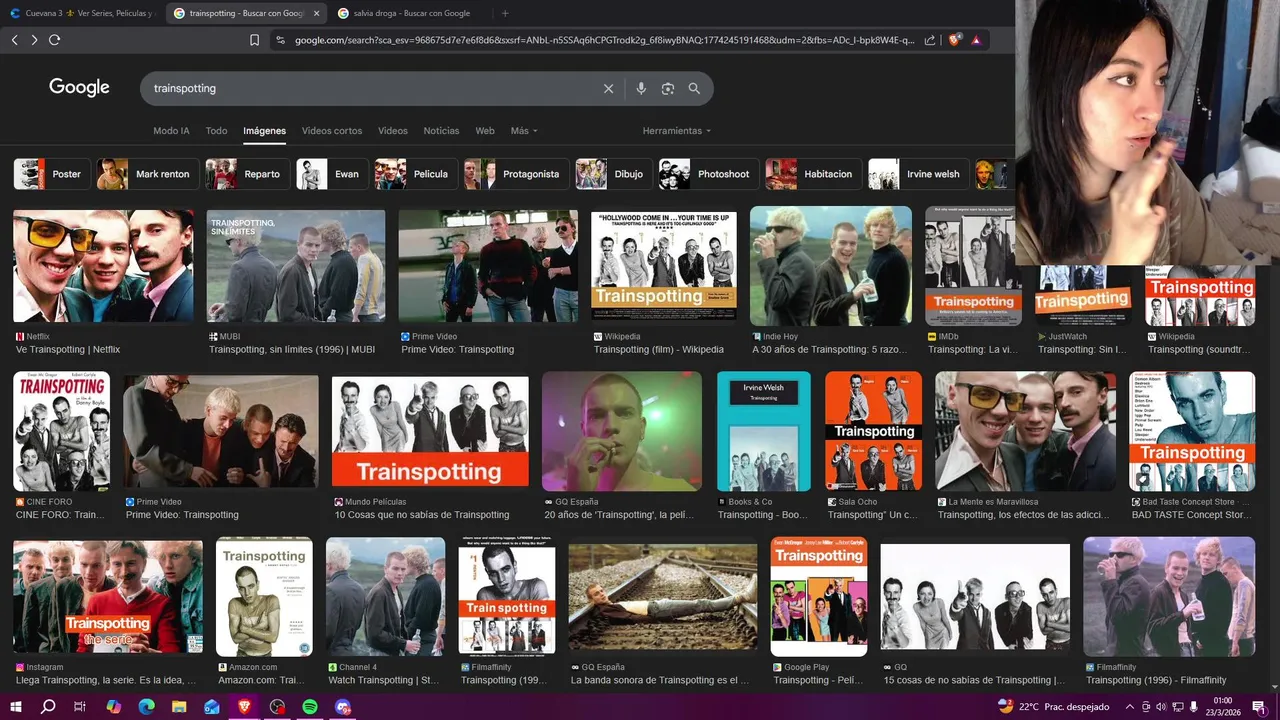Viewport: 1280px width, 720px height.
Task: Close the trainspotting search tab
Action: 317,13
